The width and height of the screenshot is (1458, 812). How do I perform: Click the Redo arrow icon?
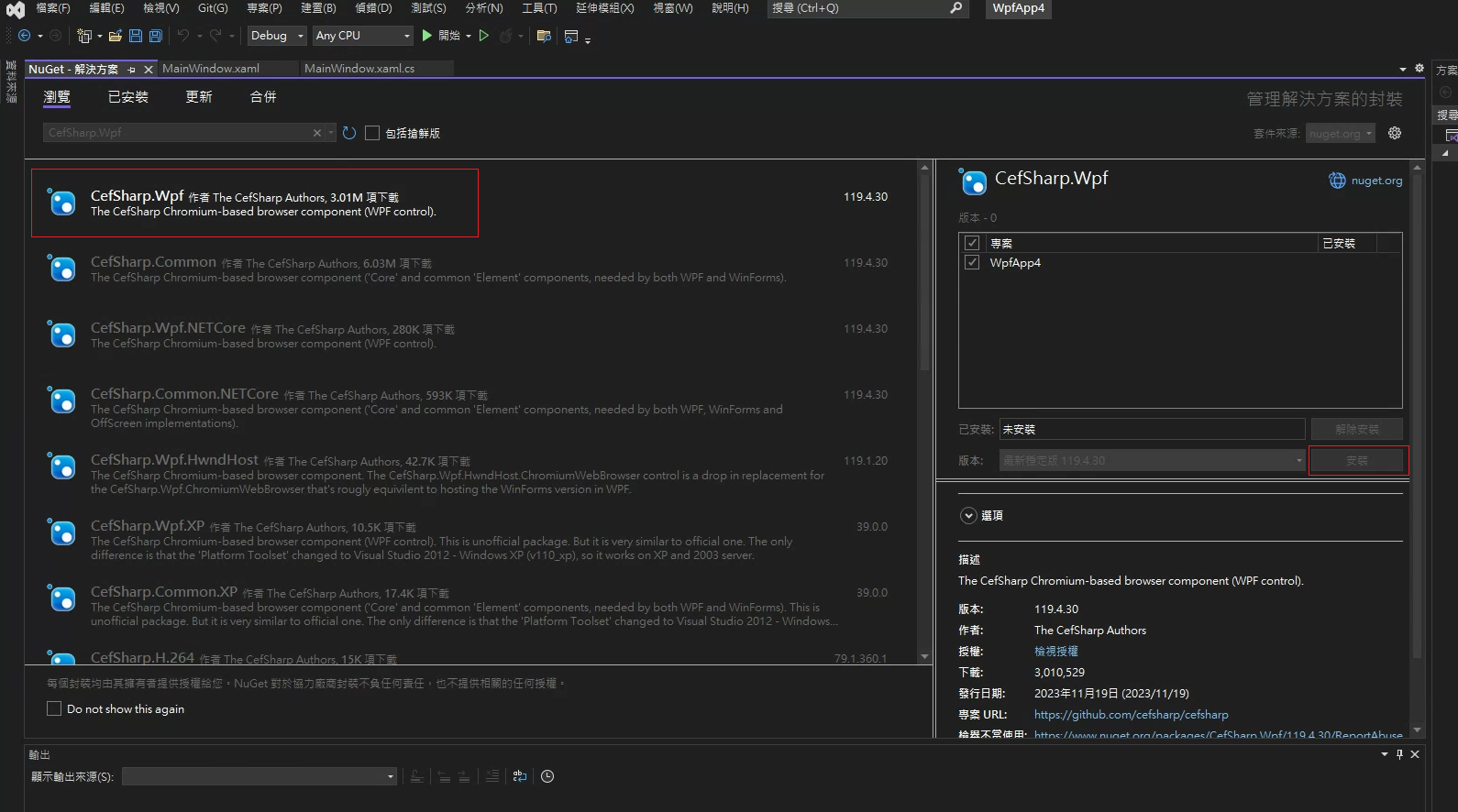(x=215, y=36)
